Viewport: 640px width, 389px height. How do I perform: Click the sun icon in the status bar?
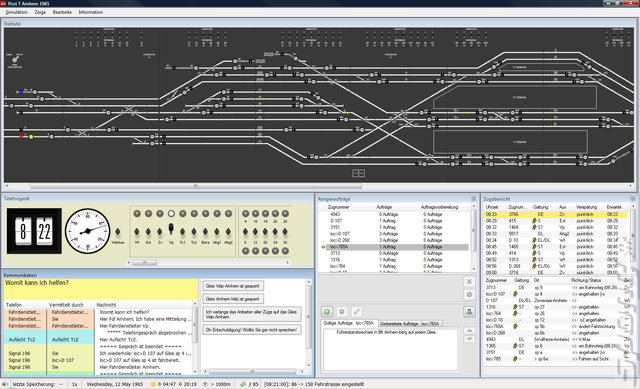click(153, 384)
